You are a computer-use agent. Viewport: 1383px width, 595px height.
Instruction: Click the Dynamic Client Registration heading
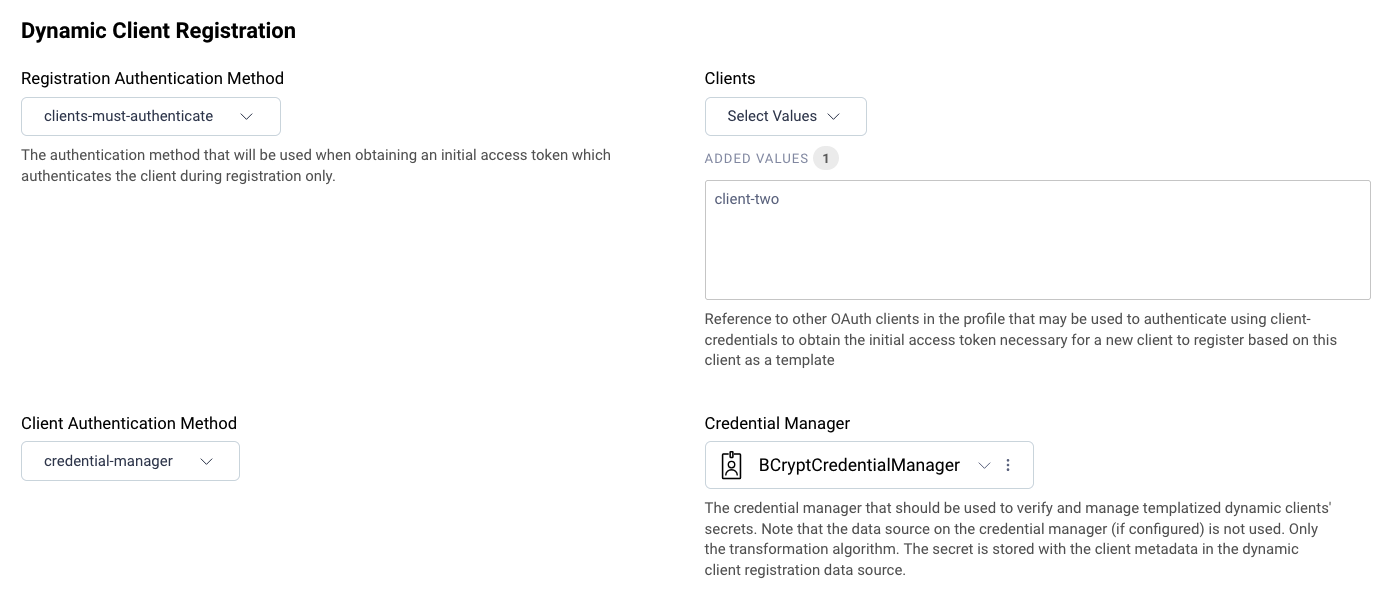click(158, 30)
